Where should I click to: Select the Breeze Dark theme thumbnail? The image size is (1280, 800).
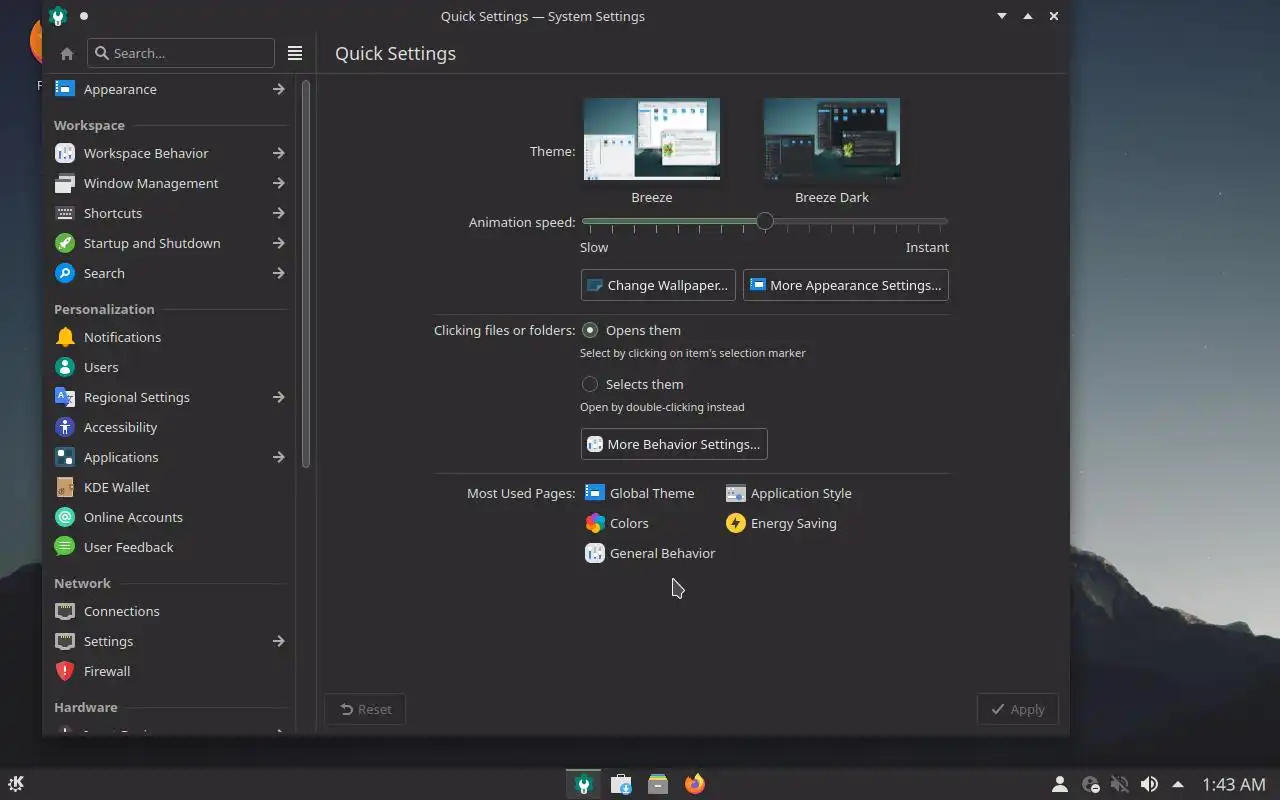(x=832, y=140)
